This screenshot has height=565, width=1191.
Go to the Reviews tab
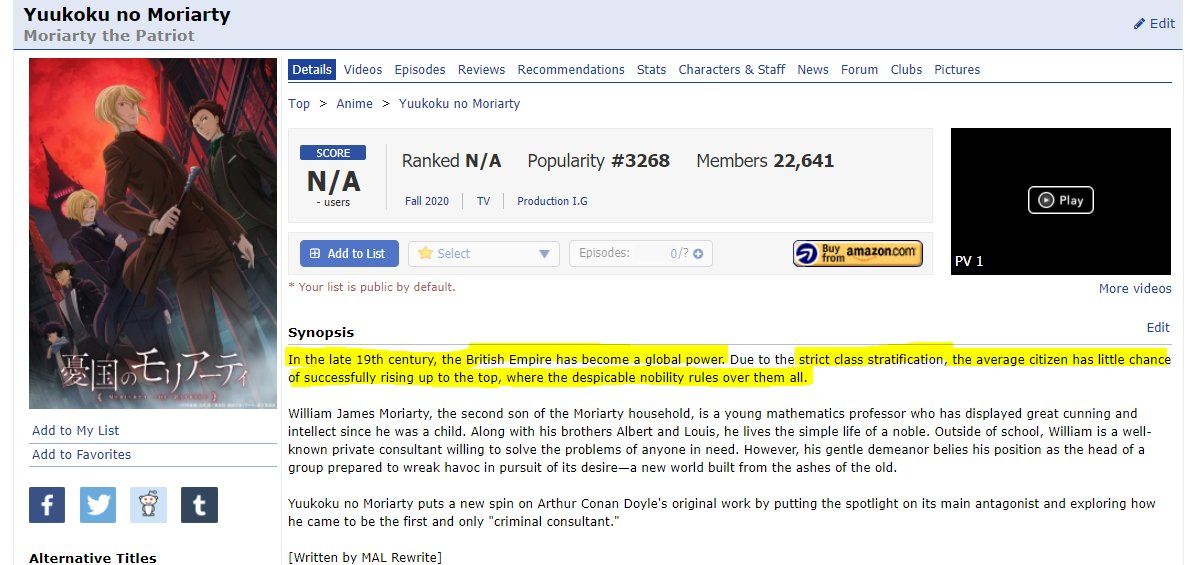coord(481,70)
